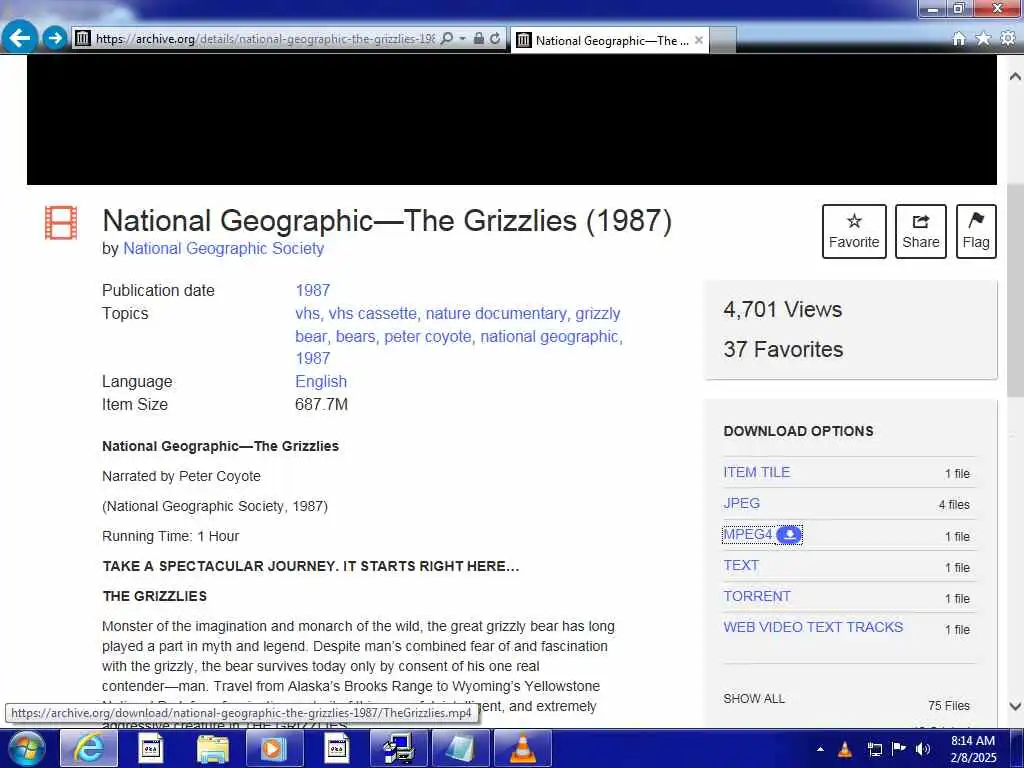1024x768 pixels.
Task: Click the red film strip media type icon
Action: click(x=61, y=223)
